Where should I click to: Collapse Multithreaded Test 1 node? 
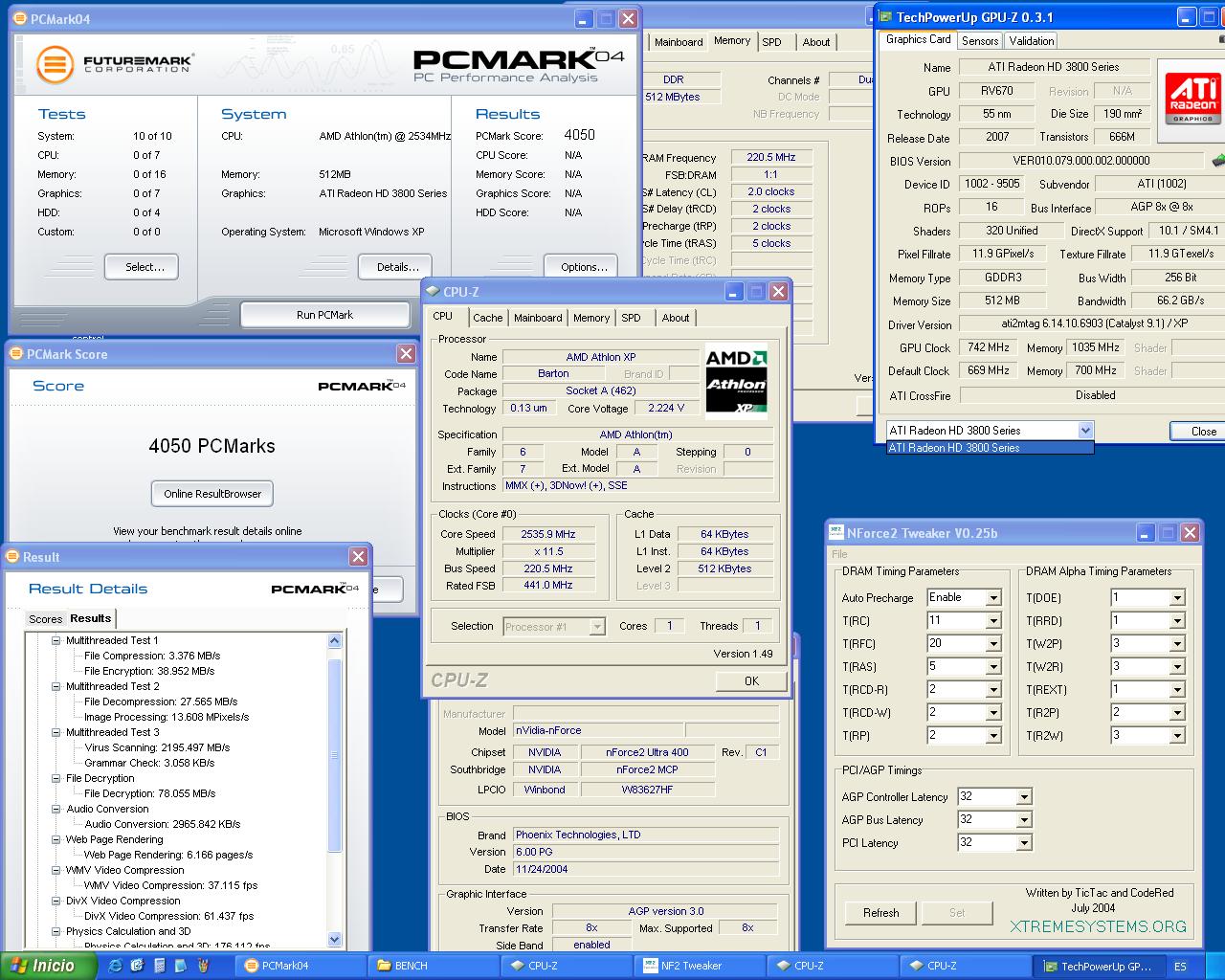tap(56, 640)
